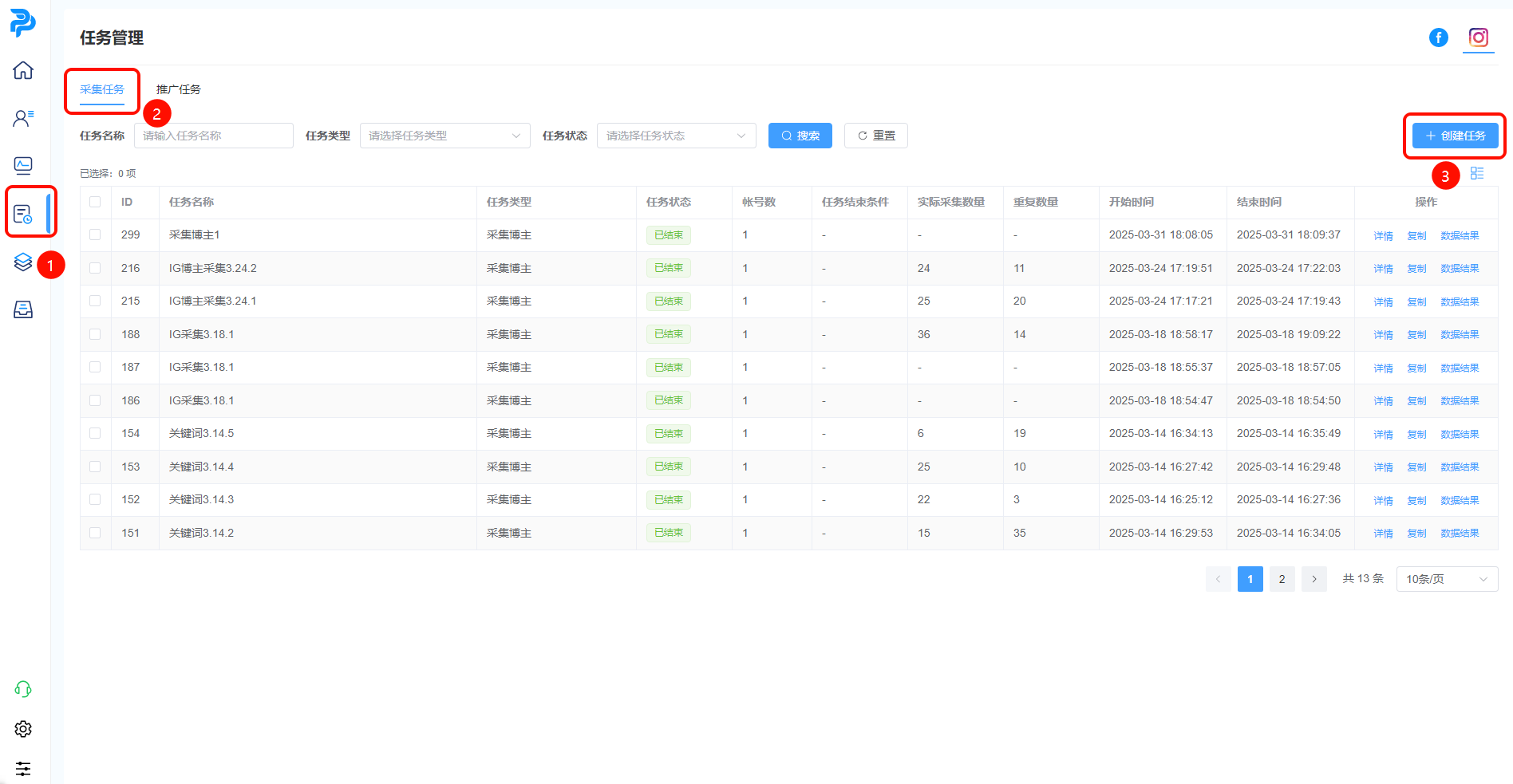
Task: Open the home icon in sidebar
Action: click(x=23, y=70)
